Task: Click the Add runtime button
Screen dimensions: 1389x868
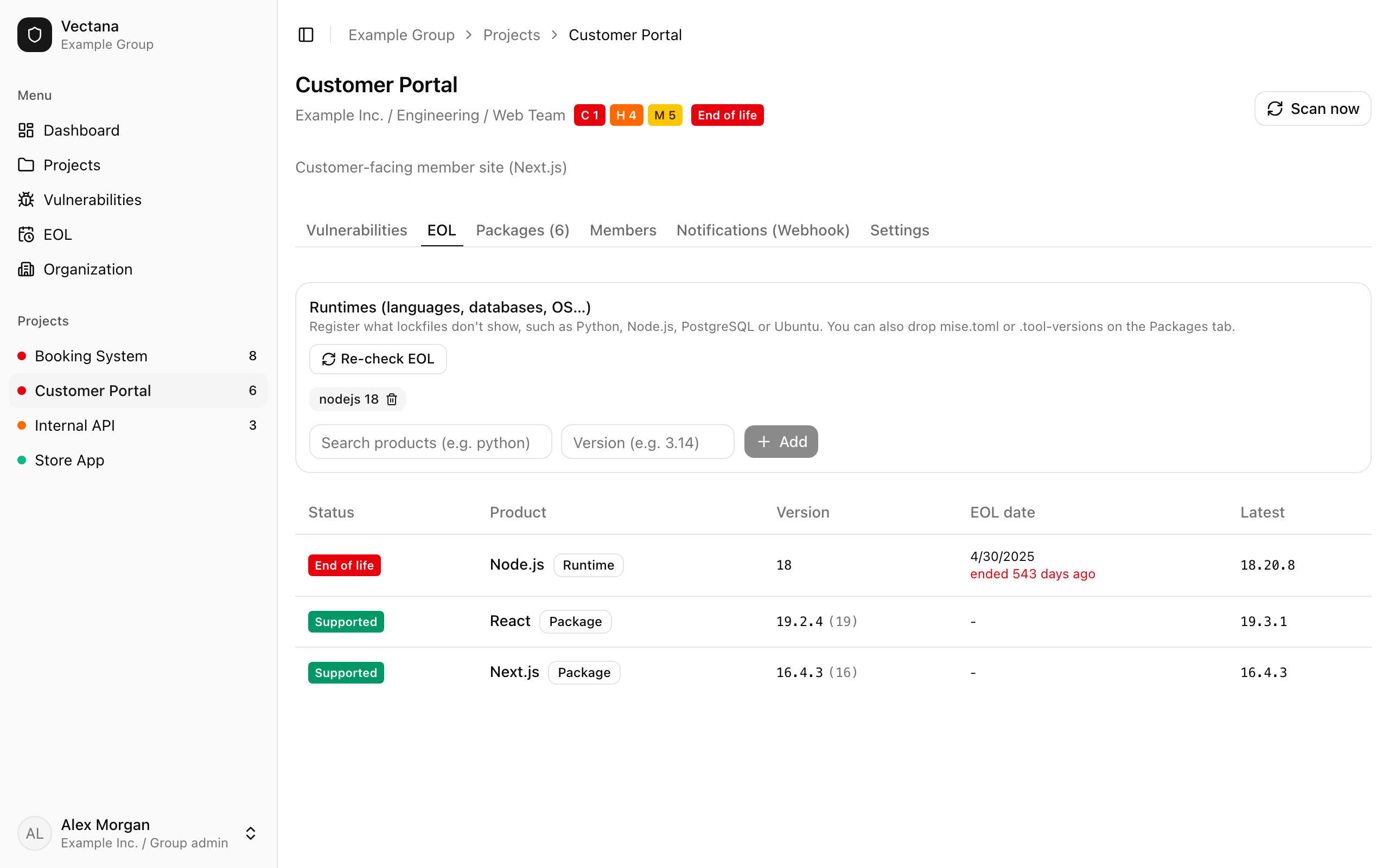Action: coord(781,442)
